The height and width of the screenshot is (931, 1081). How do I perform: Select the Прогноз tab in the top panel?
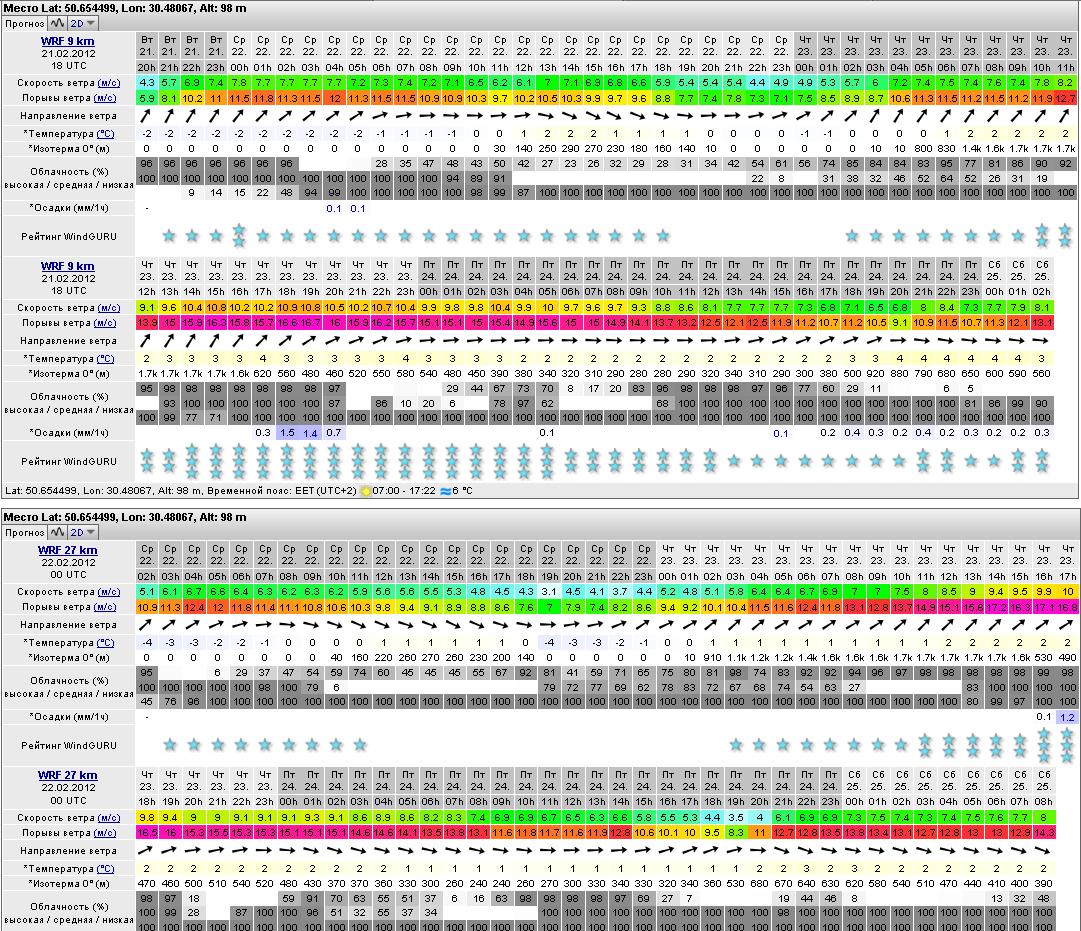24,22
